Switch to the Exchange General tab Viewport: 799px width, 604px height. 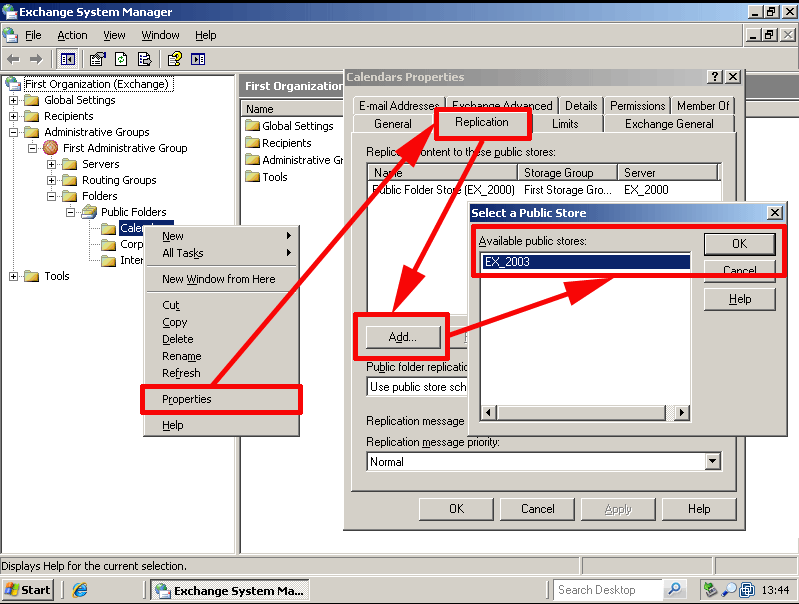point(669,124)
